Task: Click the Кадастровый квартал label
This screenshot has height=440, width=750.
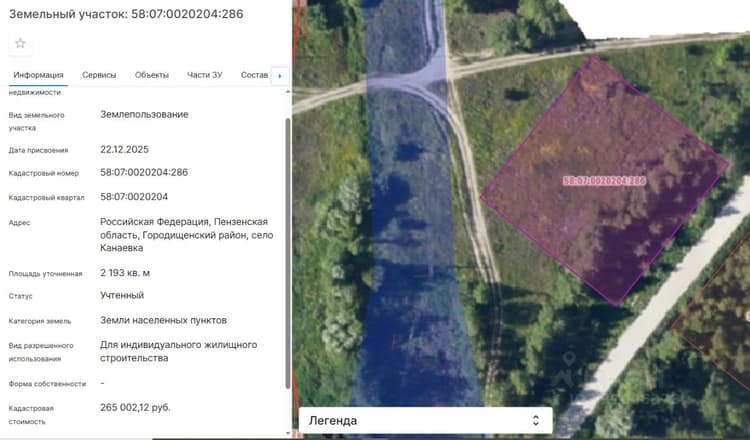Action: (x=46, y=198)
